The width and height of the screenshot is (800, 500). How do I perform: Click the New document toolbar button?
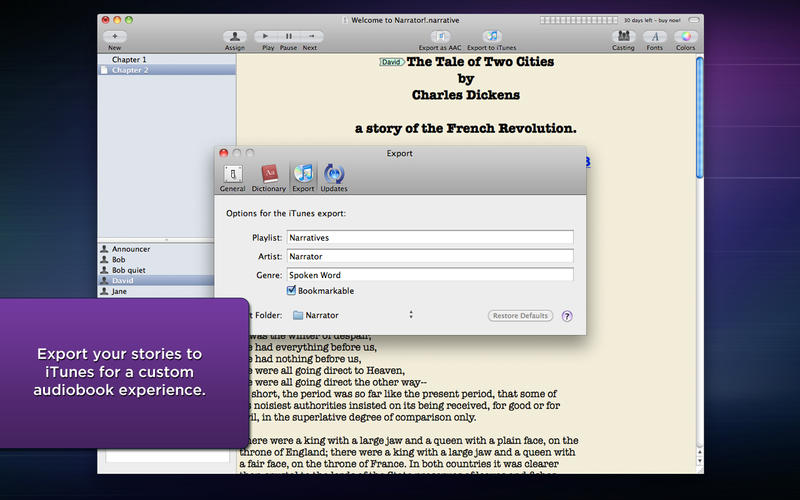click(115, 36)
